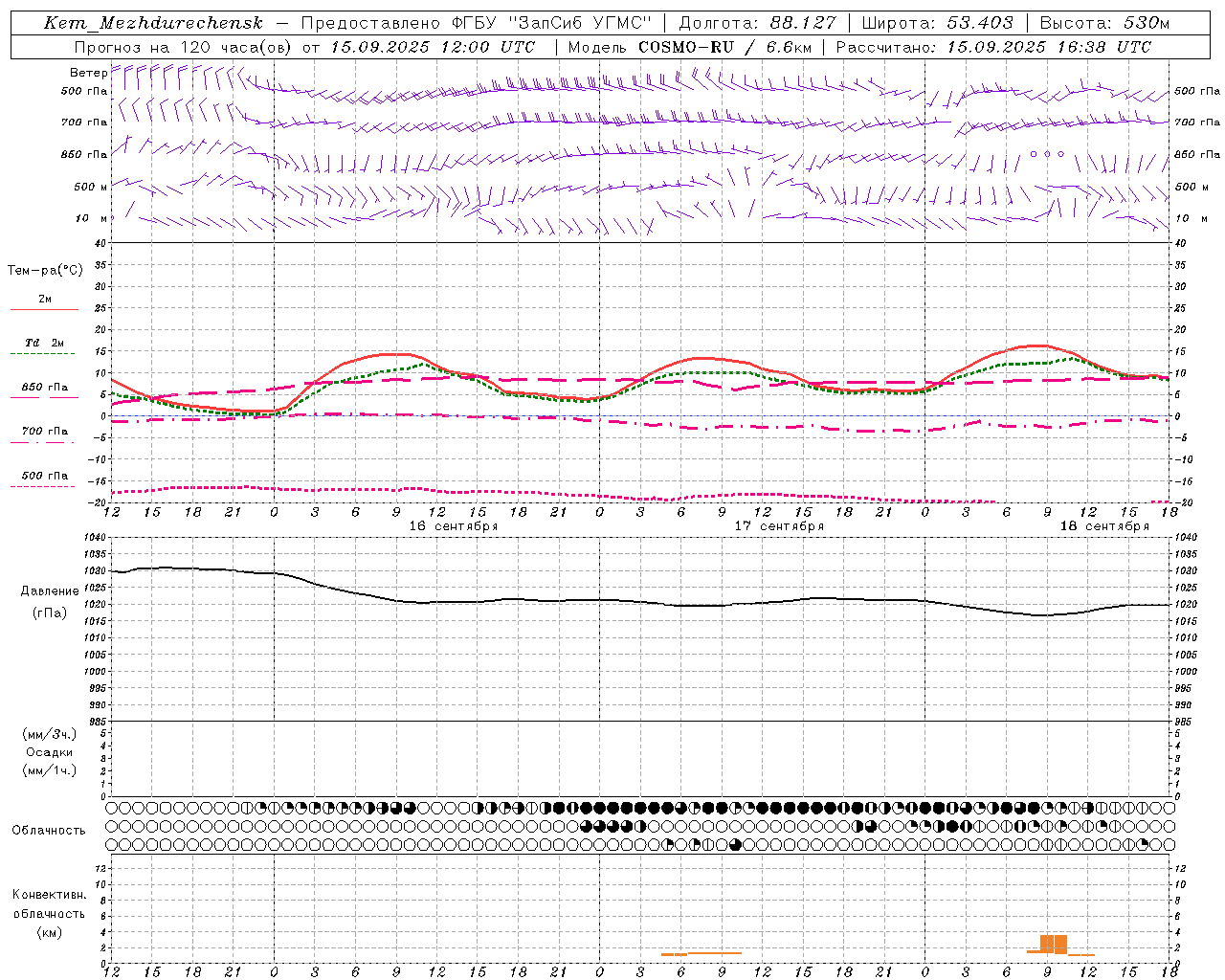Click the '(мм/3ч.)' precipitation unit label
The width and height of the screenshot is (1225, 980).
click(x=50, y=734)
